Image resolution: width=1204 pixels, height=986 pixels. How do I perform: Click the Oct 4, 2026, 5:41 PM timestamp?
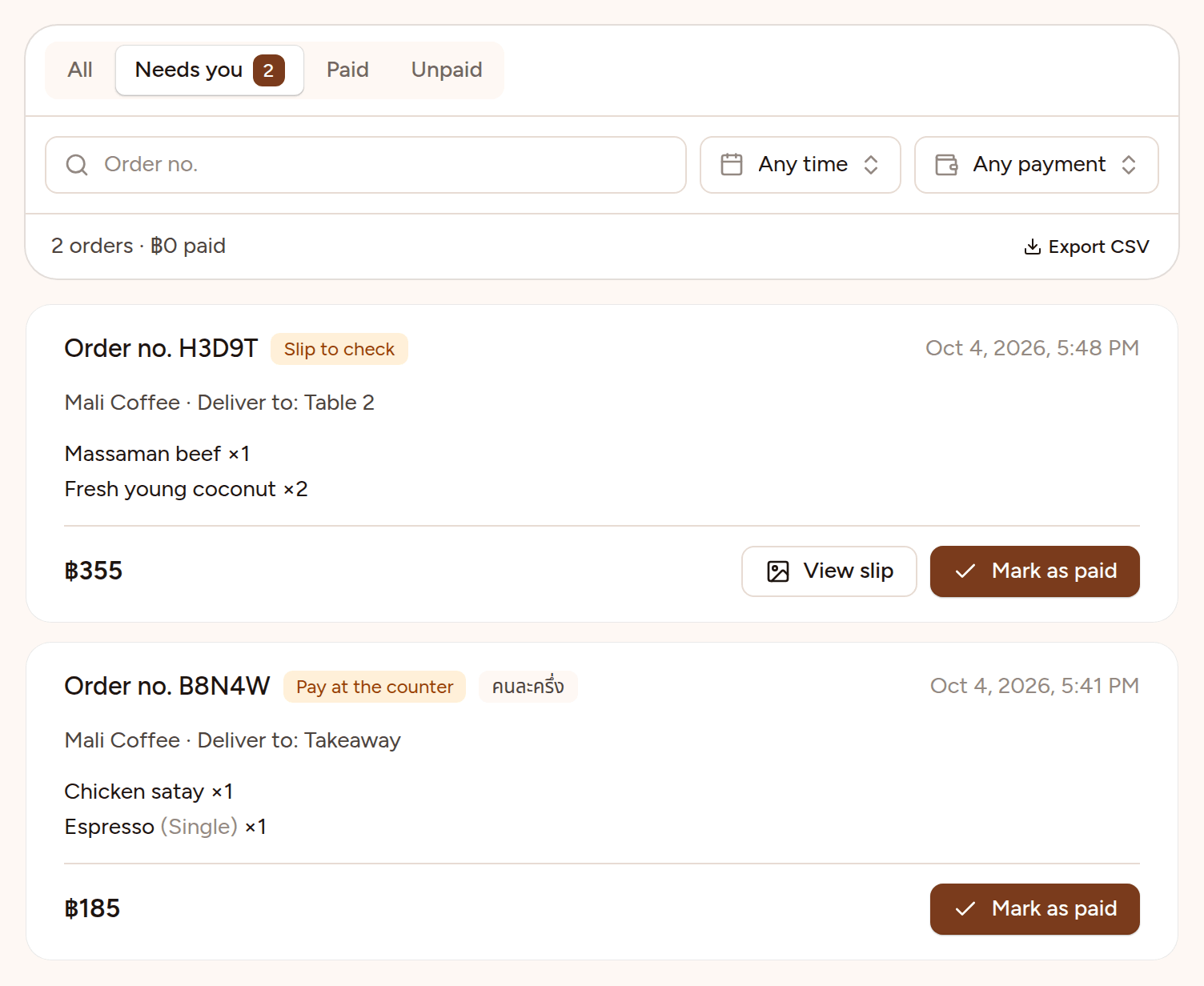[x=1035, y=686]
